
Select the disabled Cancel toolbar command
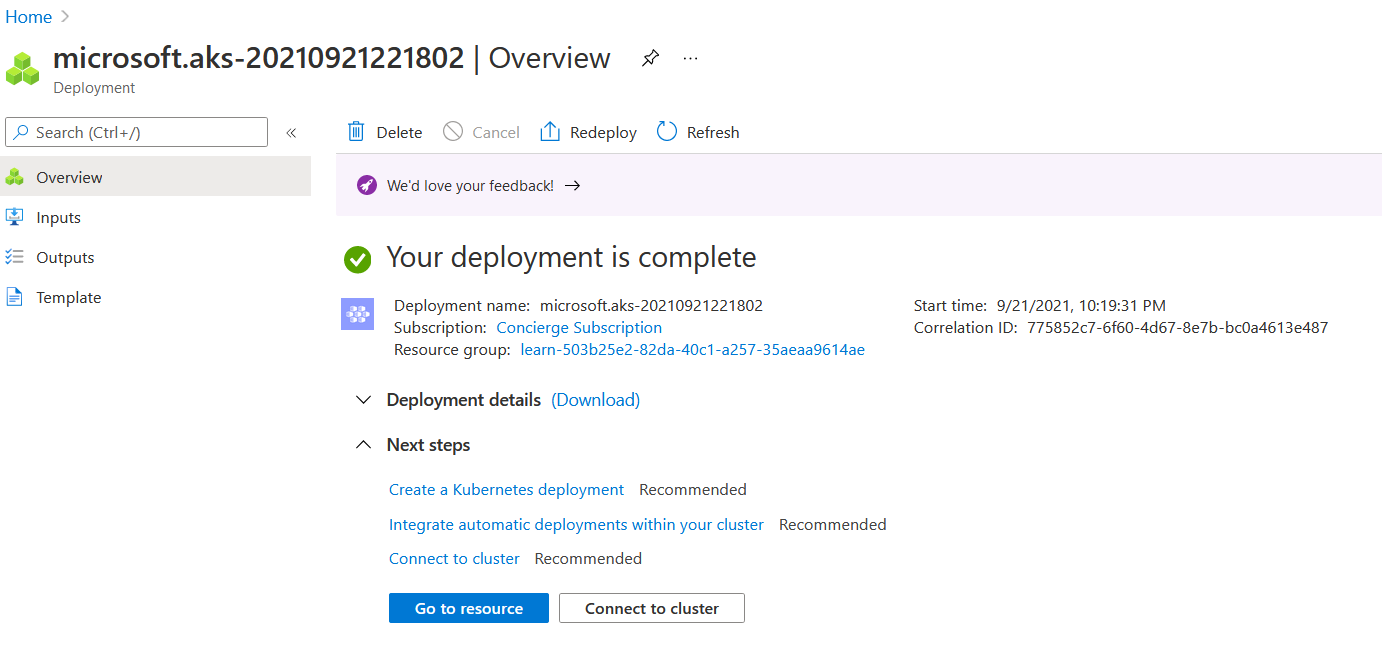coord(482,132)
